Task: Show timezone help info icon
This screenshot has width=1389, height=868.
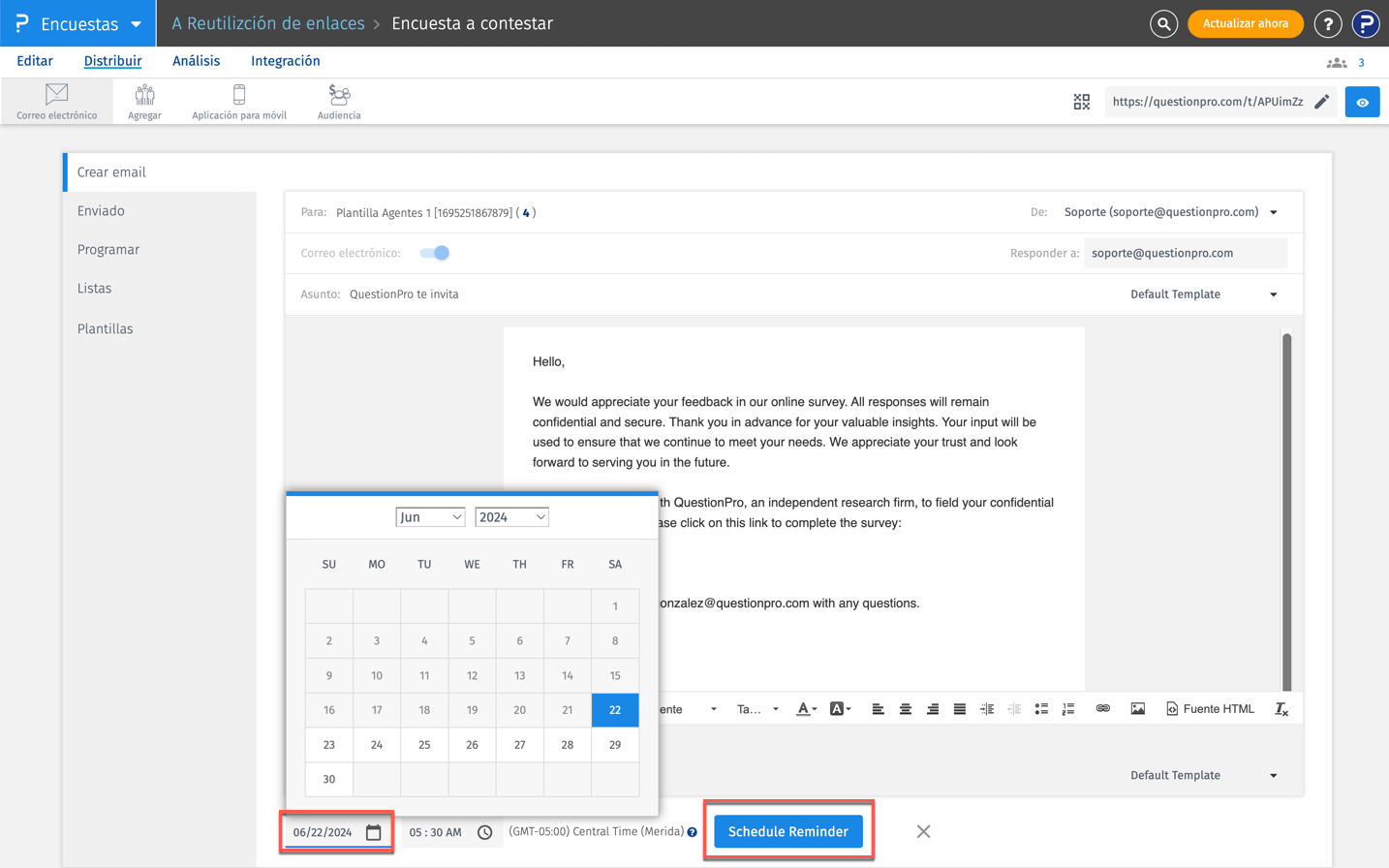Action: 693,832
